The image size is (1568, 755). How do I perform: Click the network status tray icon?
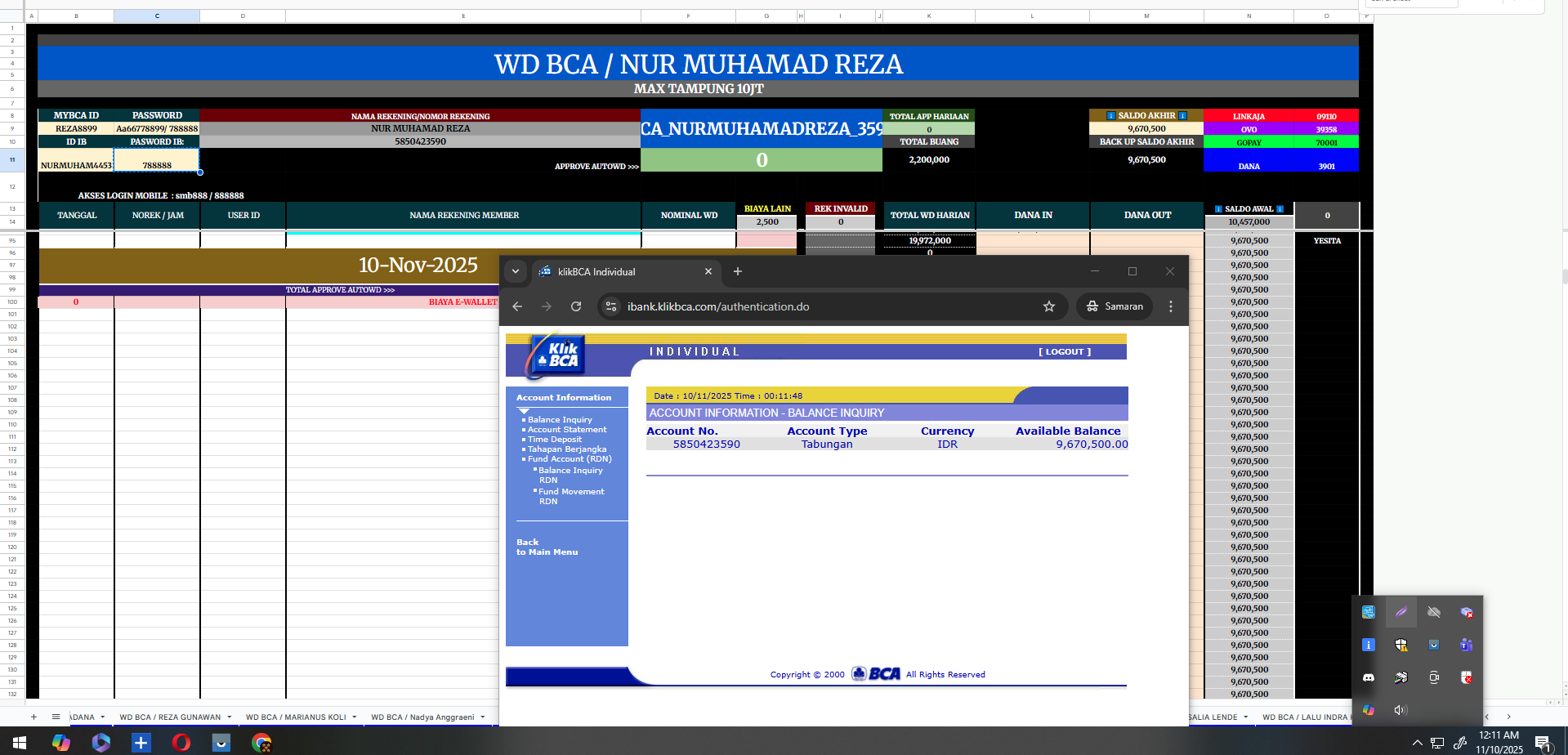pyautogui.click(x=1437, y=743)
